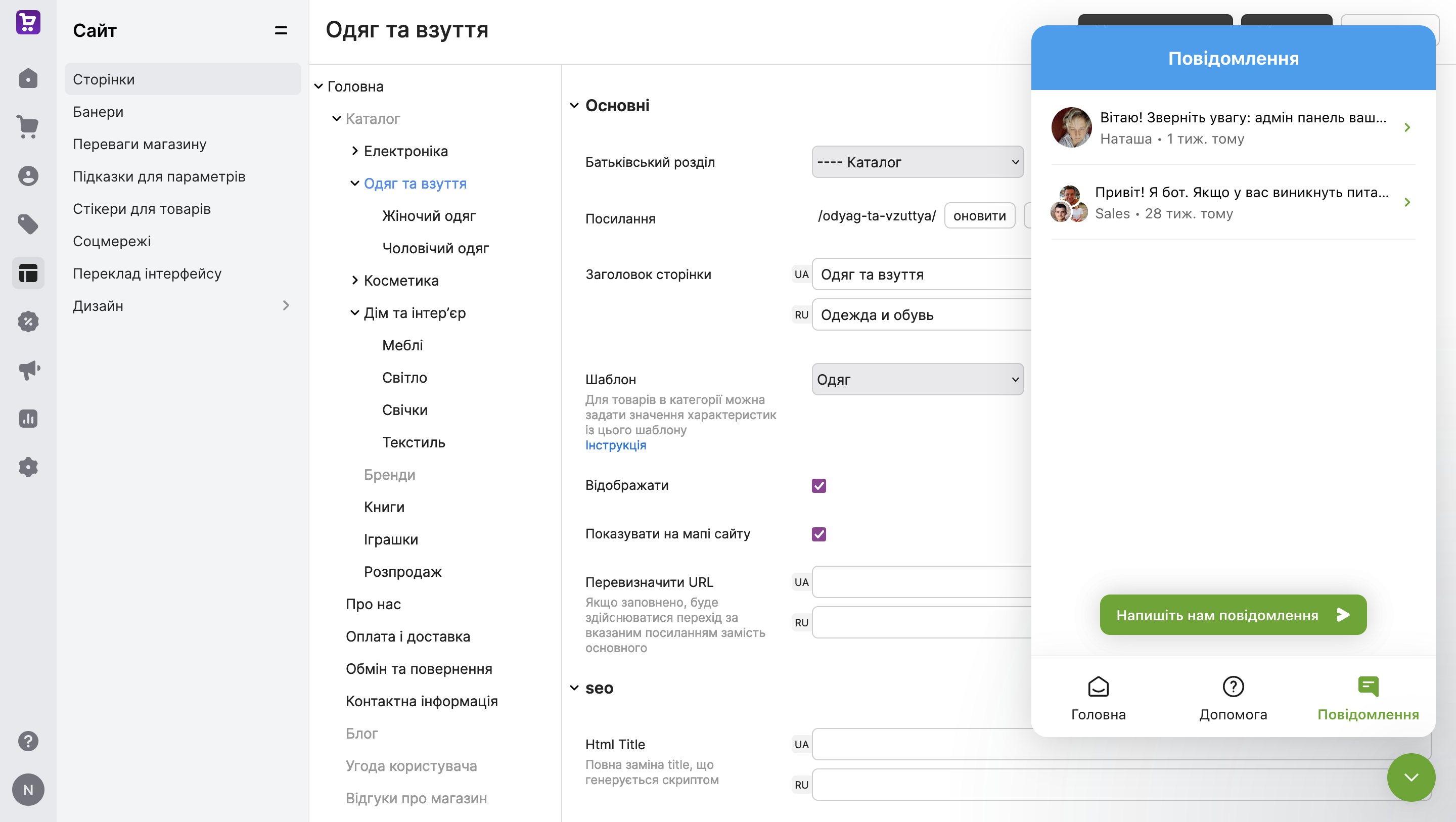This screenshot has width=1456, height=822.
Task: Uncheck the Показувати на мапі сайту checkbox
Action: click(819, 534)
